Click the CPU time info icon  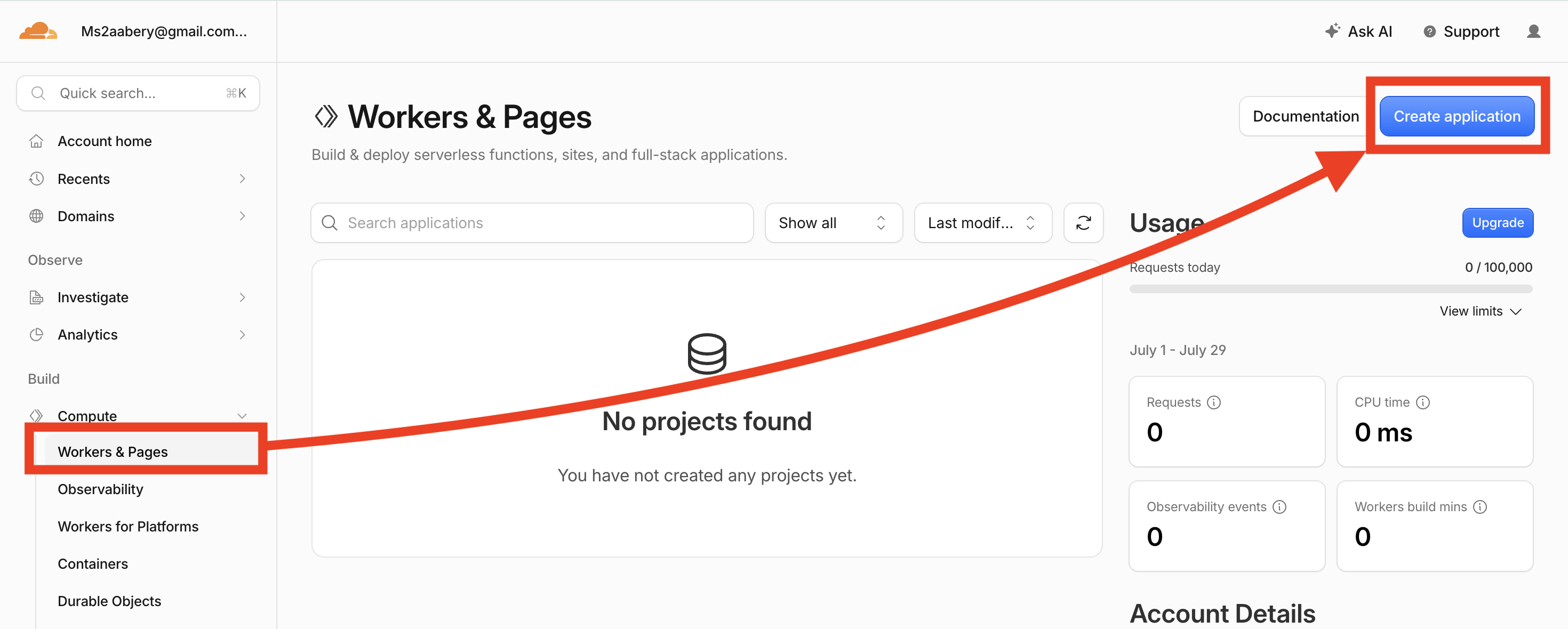1422,402
